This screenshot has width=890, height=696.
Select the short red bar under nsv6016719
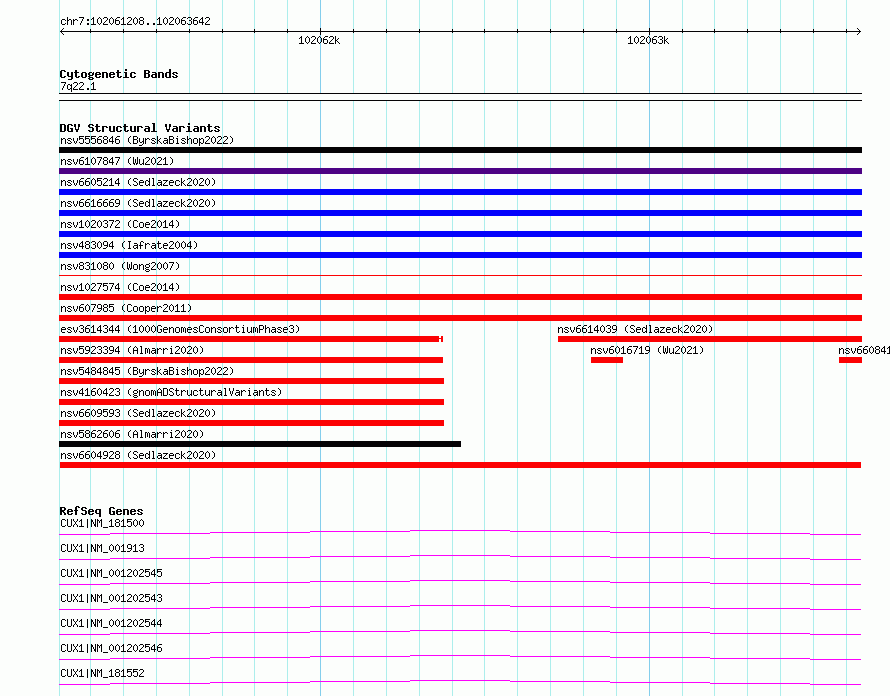[607, 360]
